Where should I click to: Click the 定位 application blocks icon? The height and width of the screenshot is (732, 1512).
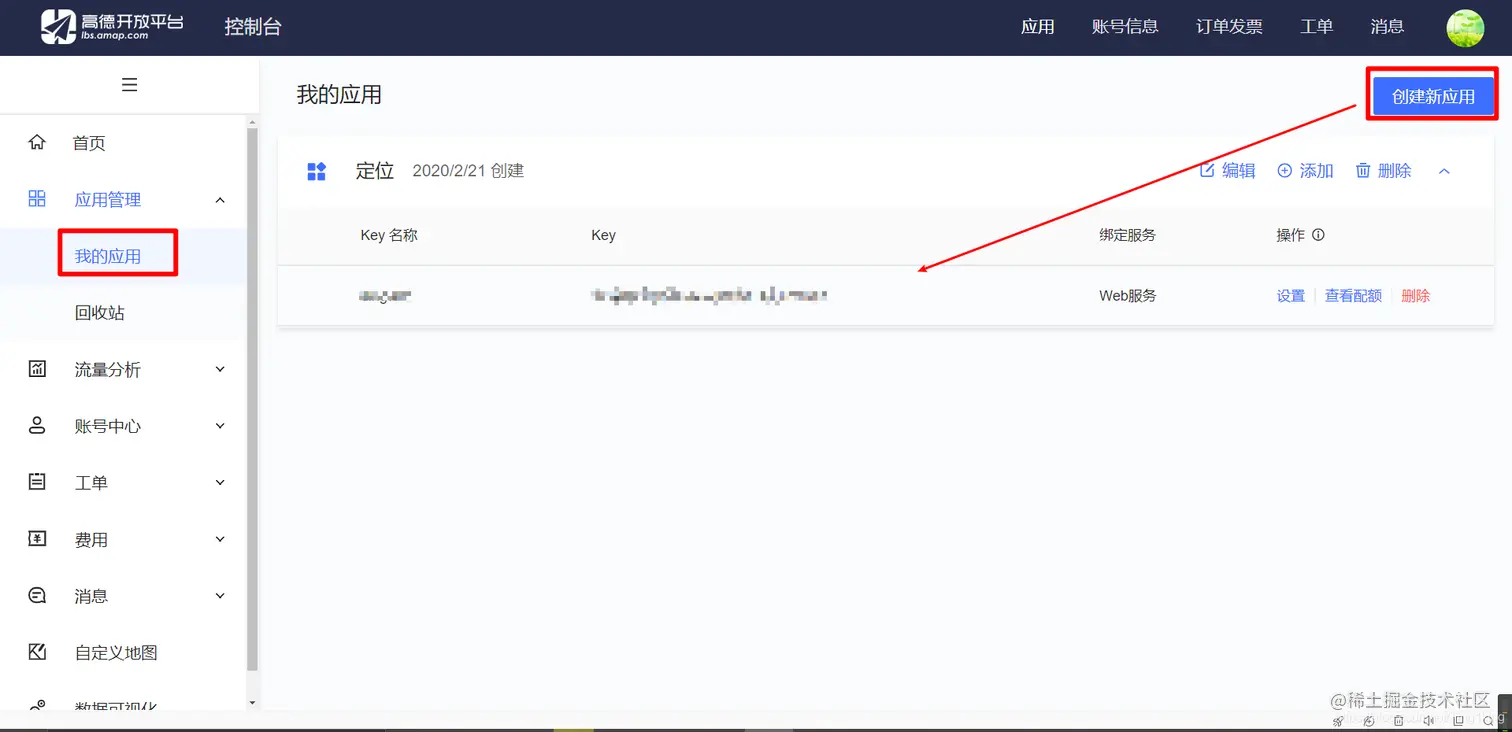point(316,171)
